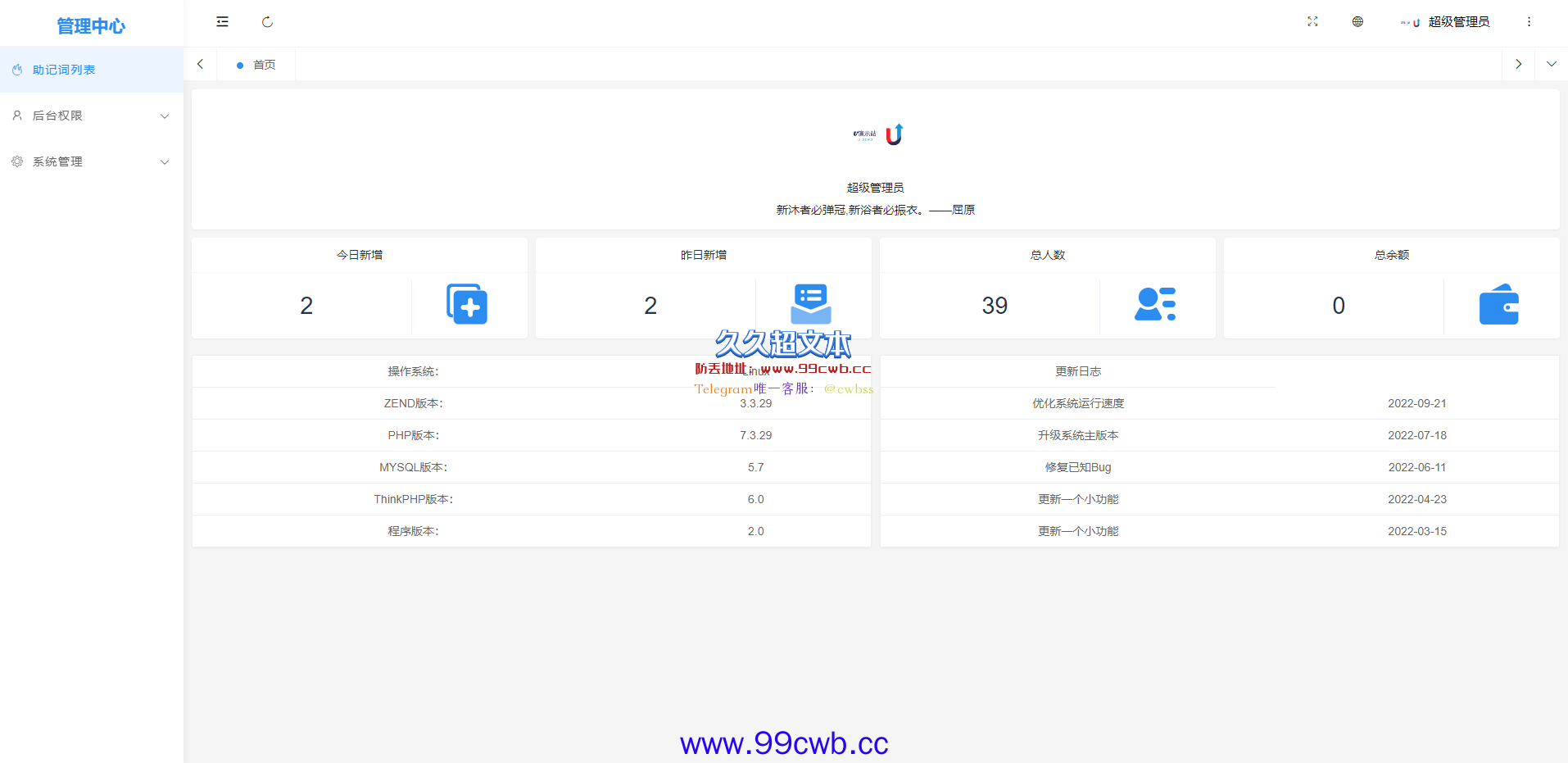1568x763 pixels.
Task: Click the ZEND版本: row label
Action: tap(414, 403)
